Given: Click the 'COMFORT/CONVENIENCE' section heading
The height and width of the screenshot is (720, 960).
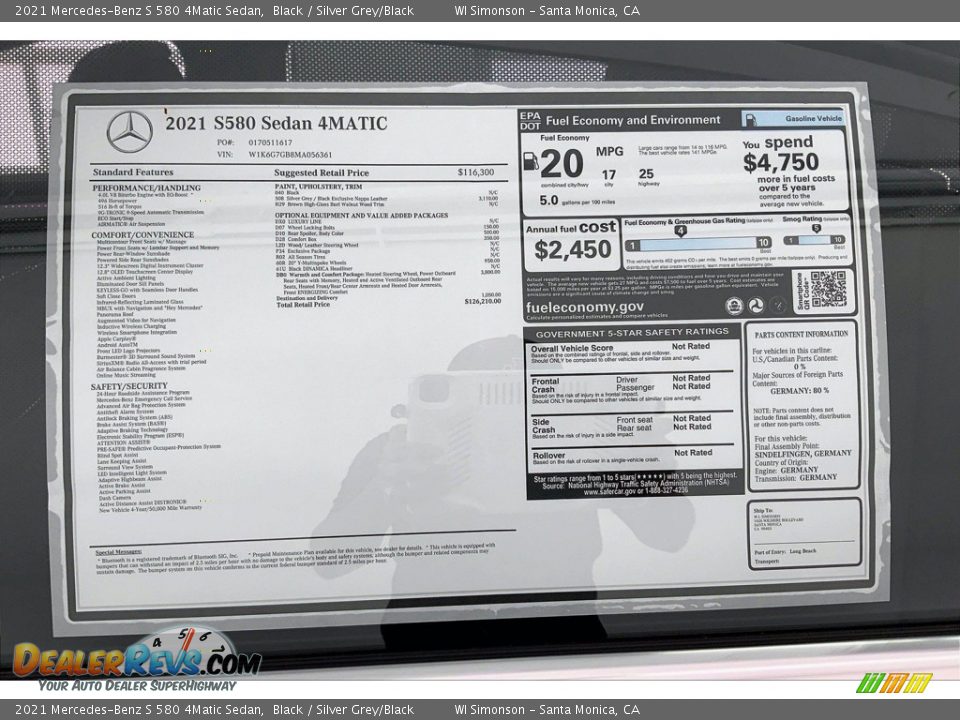Looking at the screenshot, I should point(143,234).
